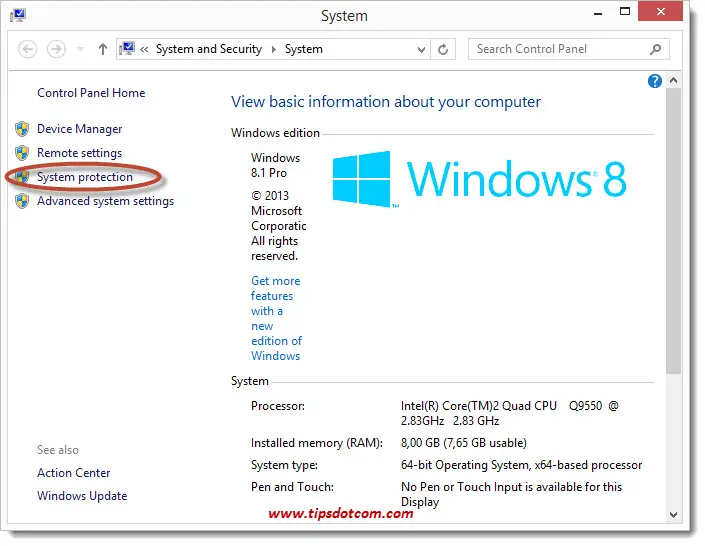
Task: Click the 'Installed memory (RAM):' label
Action: 317,443
